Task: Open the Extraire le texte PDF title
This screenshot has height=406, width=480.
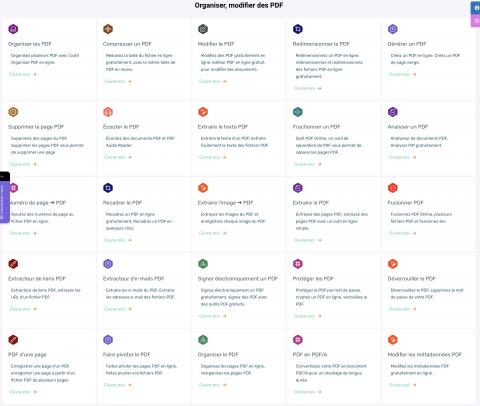Action: click(223, 127)
